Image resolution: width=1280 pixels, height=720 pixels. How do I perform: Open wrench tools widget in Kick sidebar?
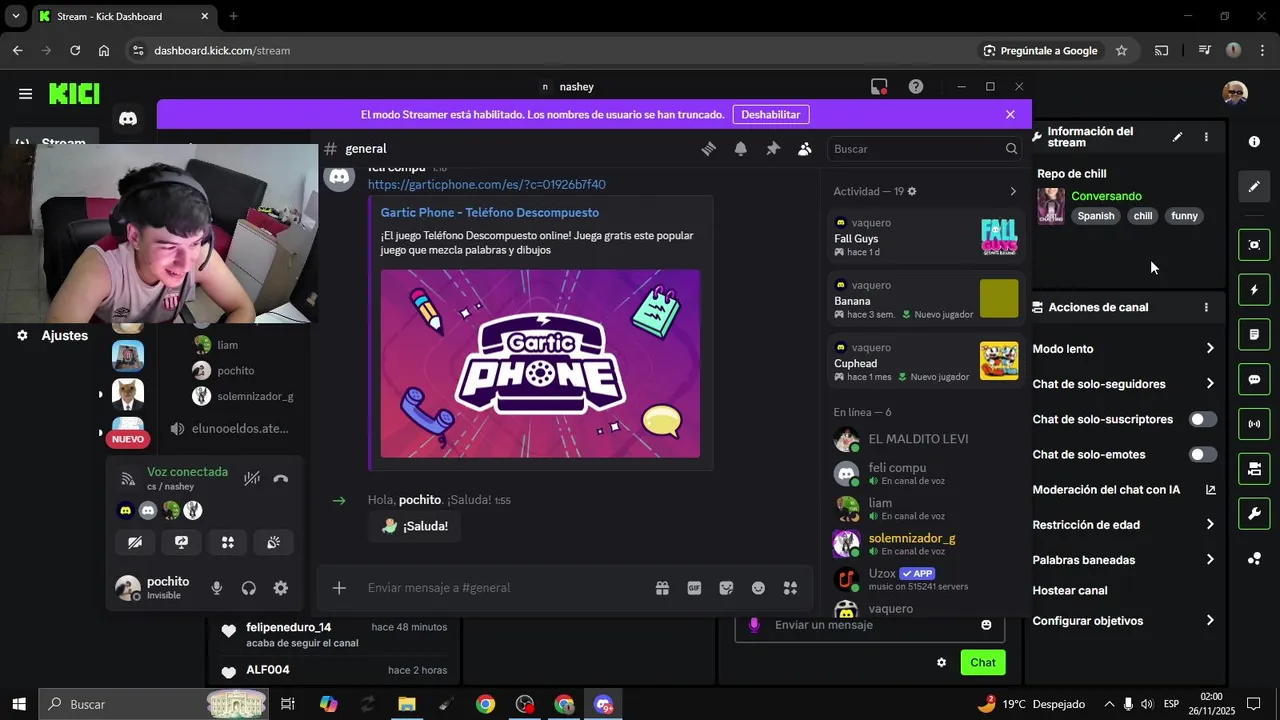(x=1254, y=514)
